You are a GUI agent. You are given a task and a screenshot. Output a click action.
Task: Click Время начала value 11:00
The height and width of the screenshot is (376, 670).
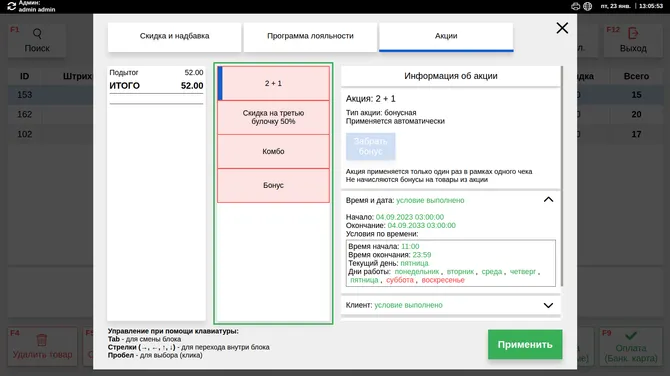410,247
